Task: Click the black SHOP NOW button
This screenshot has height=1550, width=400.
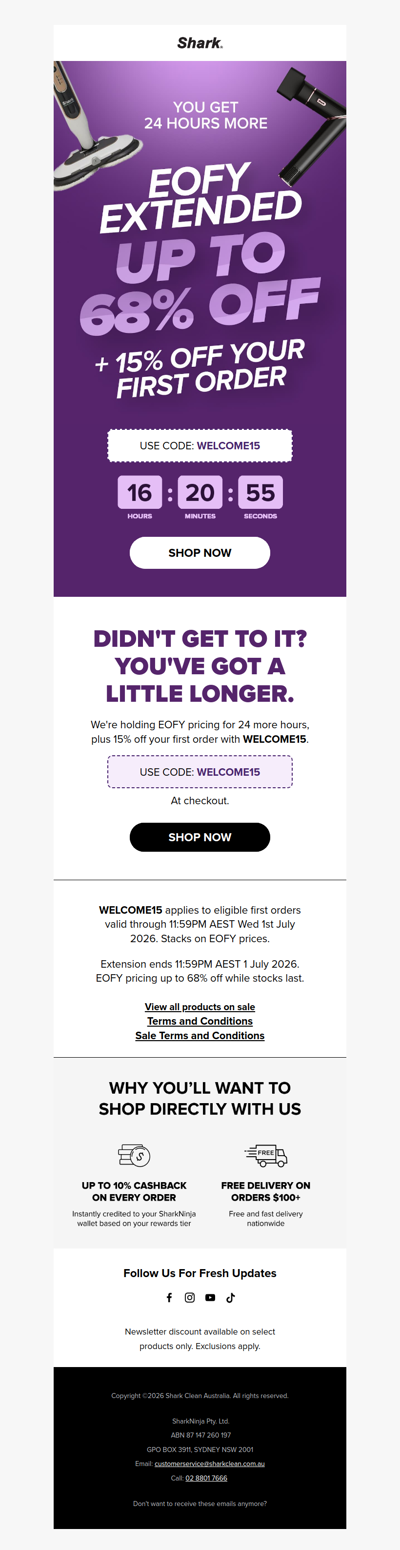Action: click(200, 837)
